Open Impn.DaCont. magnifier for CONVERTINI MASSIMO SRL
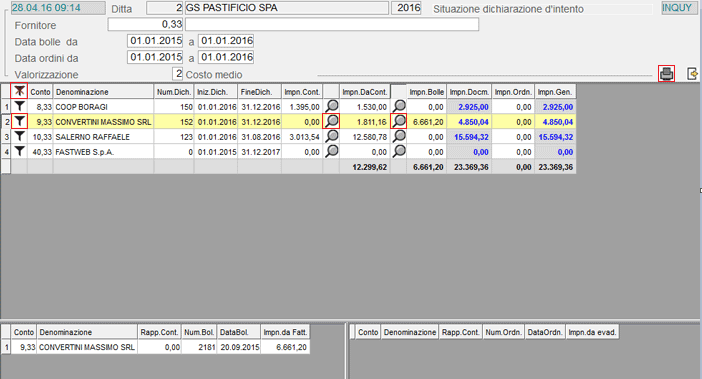 pyautogui.click(x=398, y=121)
